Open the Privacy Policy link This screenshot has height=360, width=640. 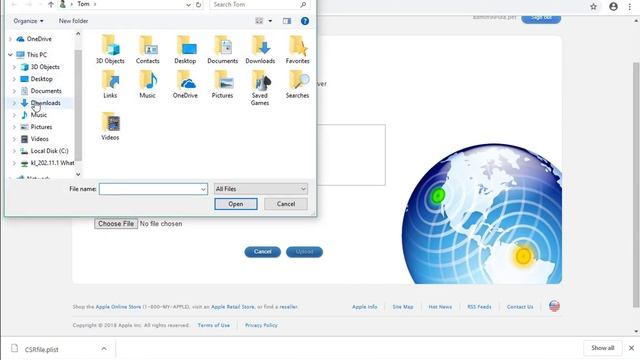point(261,325)
